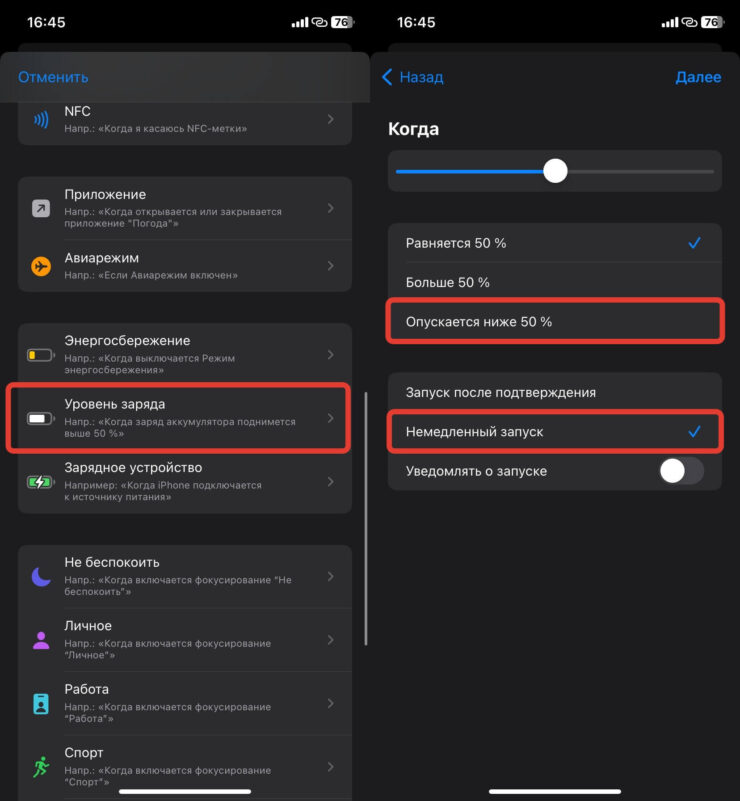Tap the Уровень заряда battery icon
This screenshot has width=740, height=801.
(x=41, y=419)
